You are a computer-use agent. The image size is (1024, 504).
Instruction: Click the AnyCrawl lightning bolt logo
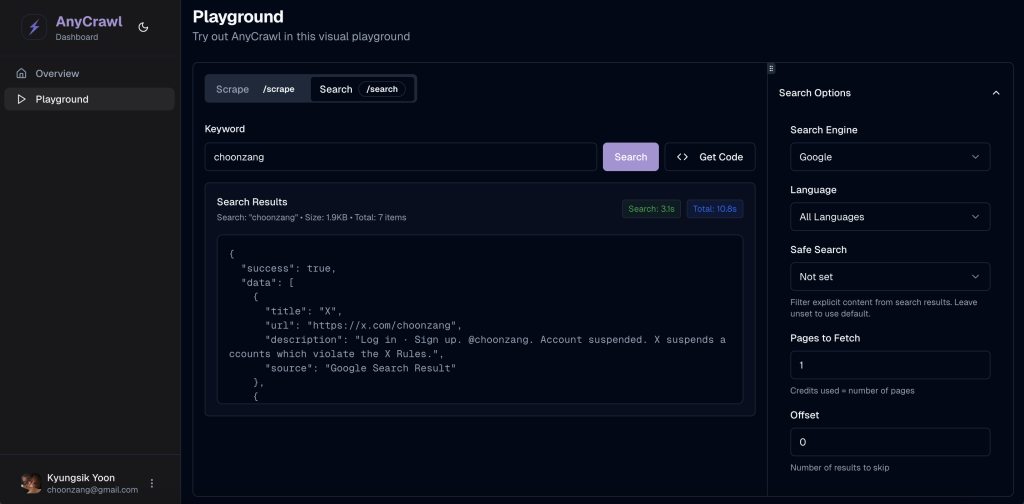(34, 27)
